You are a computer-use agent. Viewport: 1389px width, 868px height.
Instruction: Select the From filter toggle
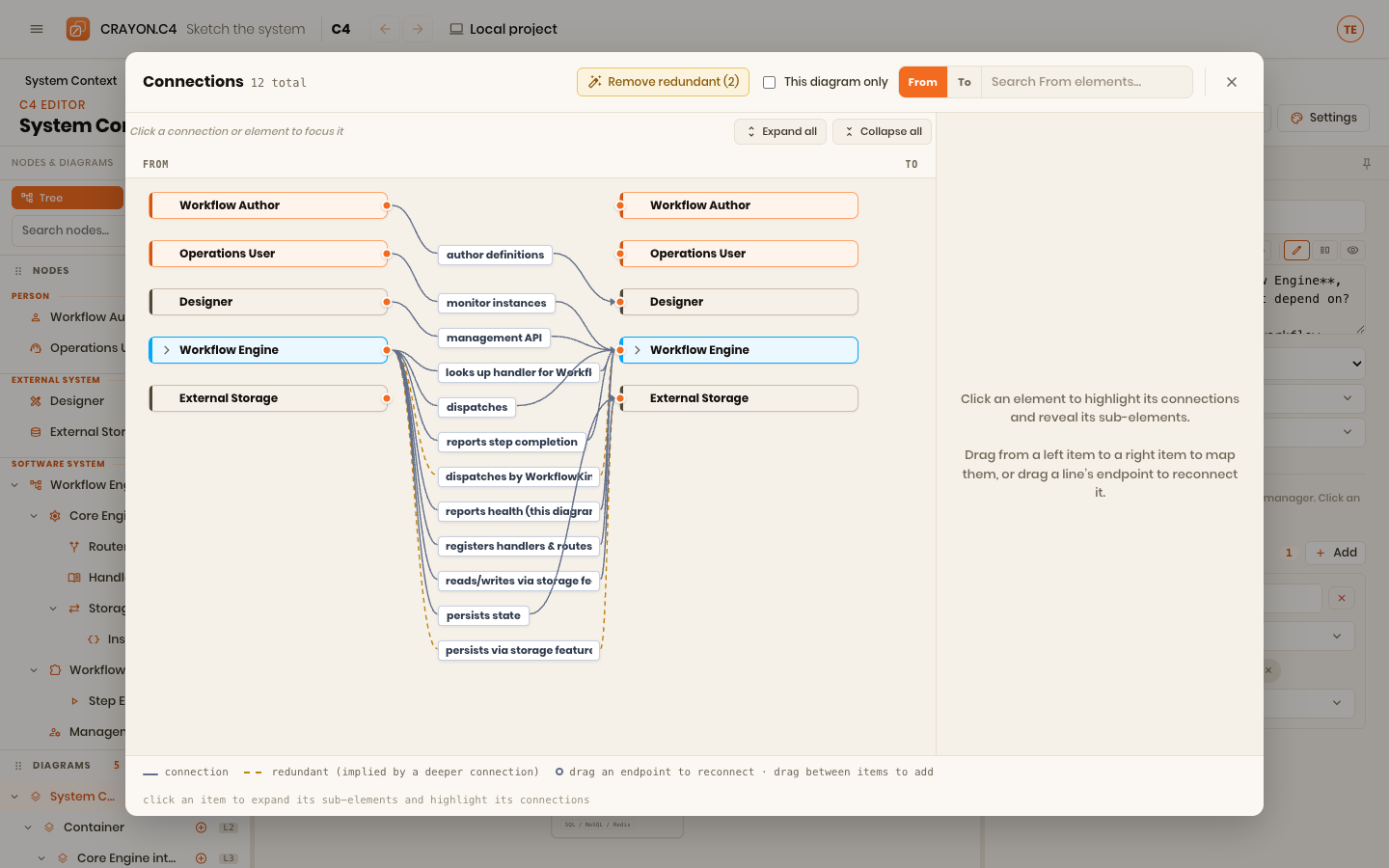coord(922,82)
